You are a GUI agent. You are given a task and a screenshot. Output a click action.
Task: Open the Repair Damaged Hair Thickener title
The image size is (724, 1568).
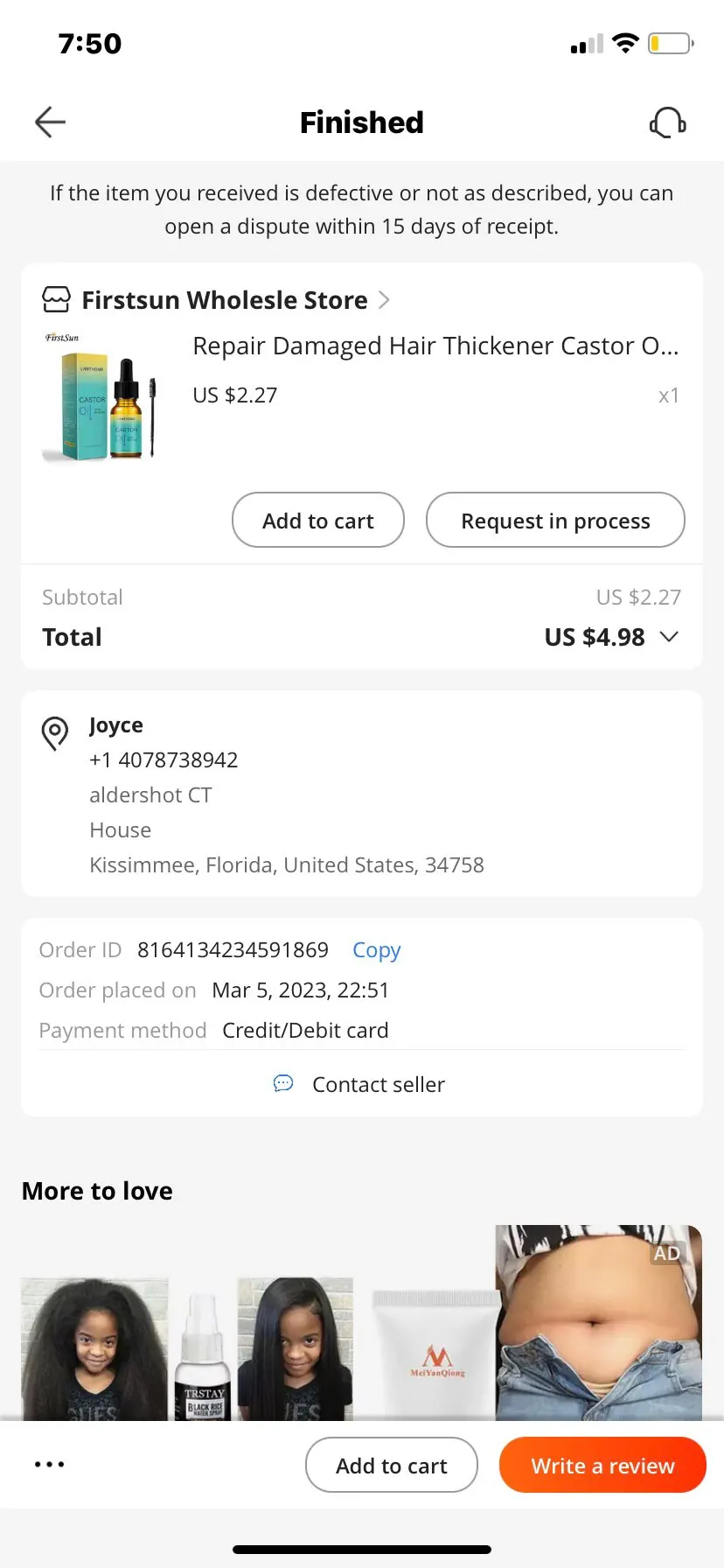pos(435,346)
